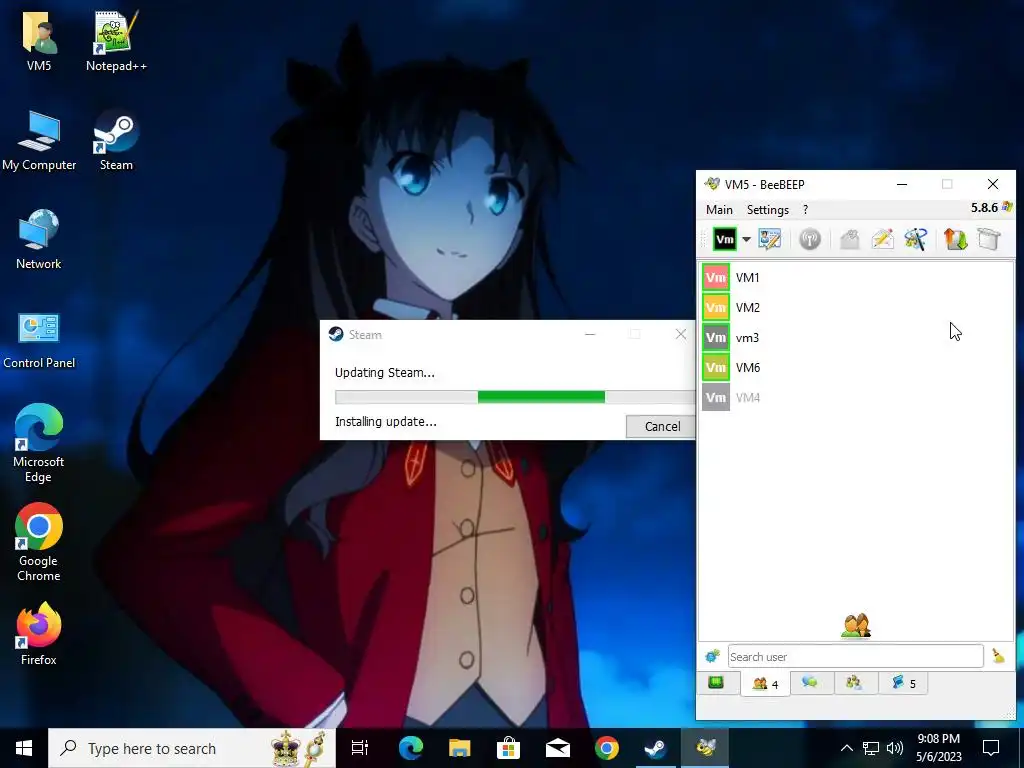Click the broadcast antenna icon in BeeBEEP
The image size is (1024, 768).
[810, 239]
